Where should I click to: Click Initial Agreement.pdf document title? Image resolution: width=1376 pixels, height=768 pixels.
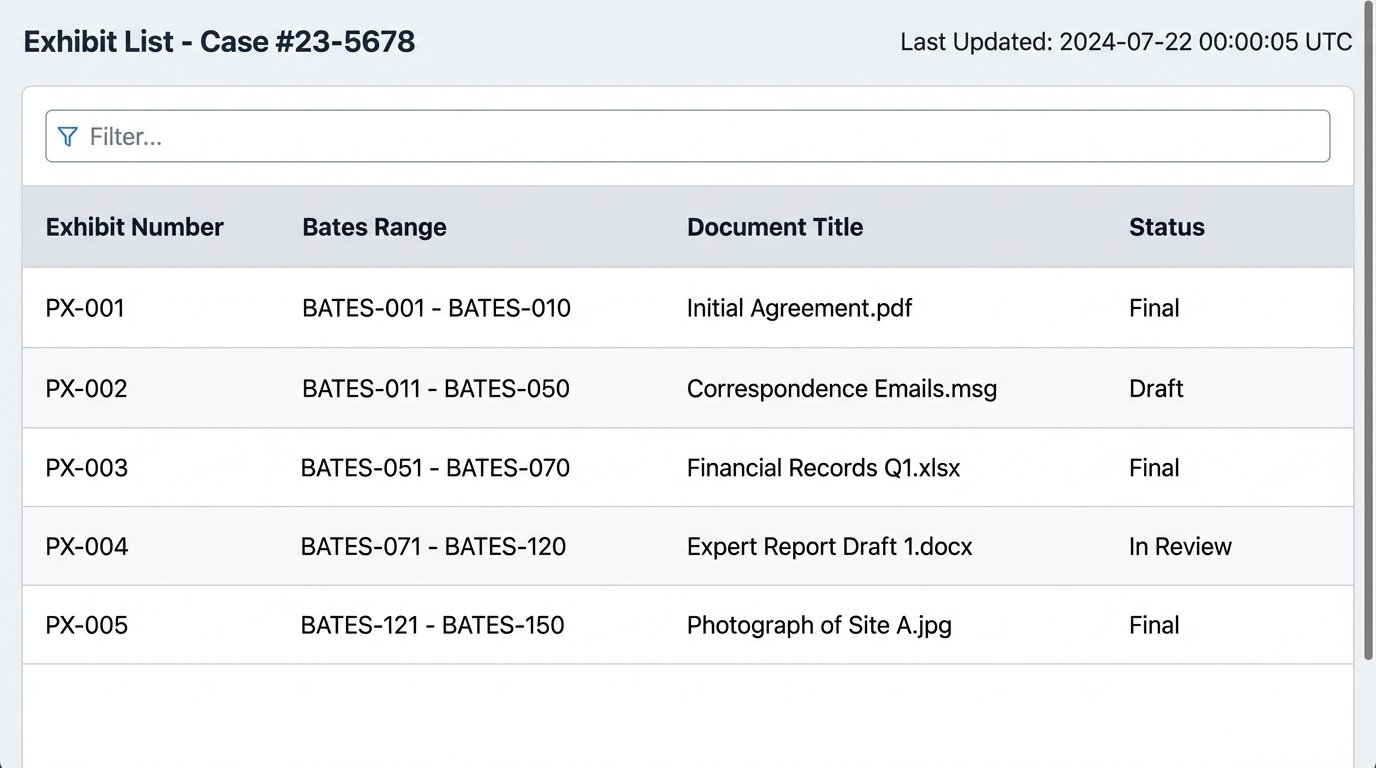[799, 308]
